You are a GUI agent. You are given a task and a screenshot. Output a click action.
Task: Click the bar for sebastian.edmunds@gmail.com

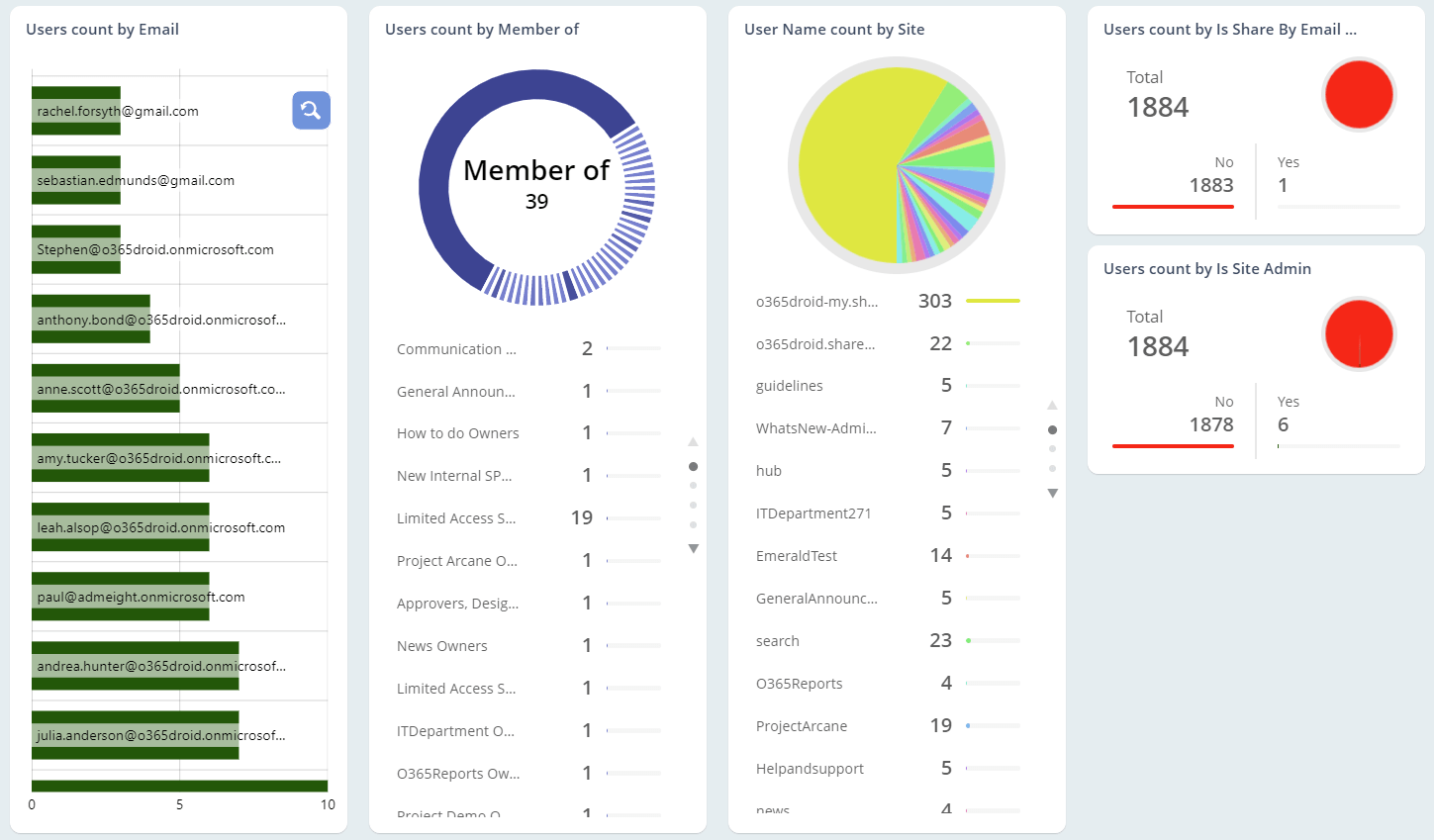tap(76, 180)
